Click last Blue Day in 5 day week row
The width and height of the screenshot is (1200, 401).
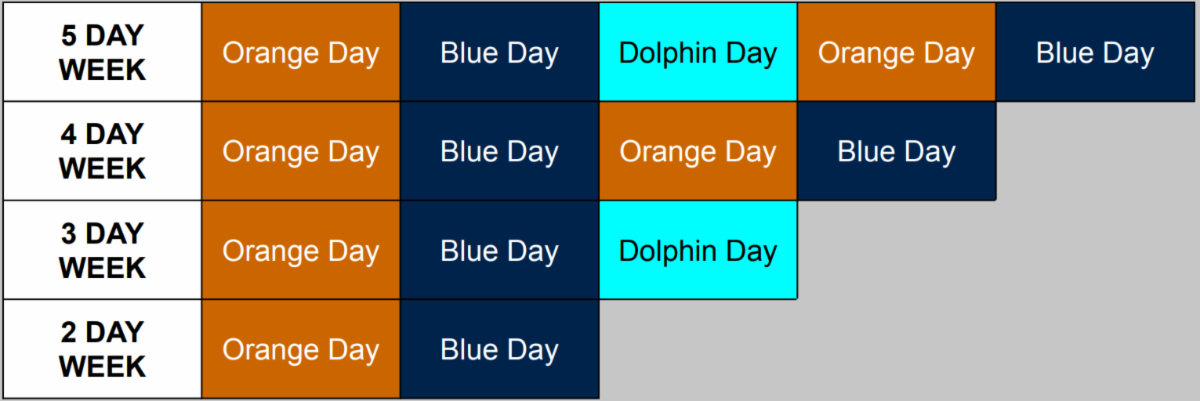pos(1096,52)
